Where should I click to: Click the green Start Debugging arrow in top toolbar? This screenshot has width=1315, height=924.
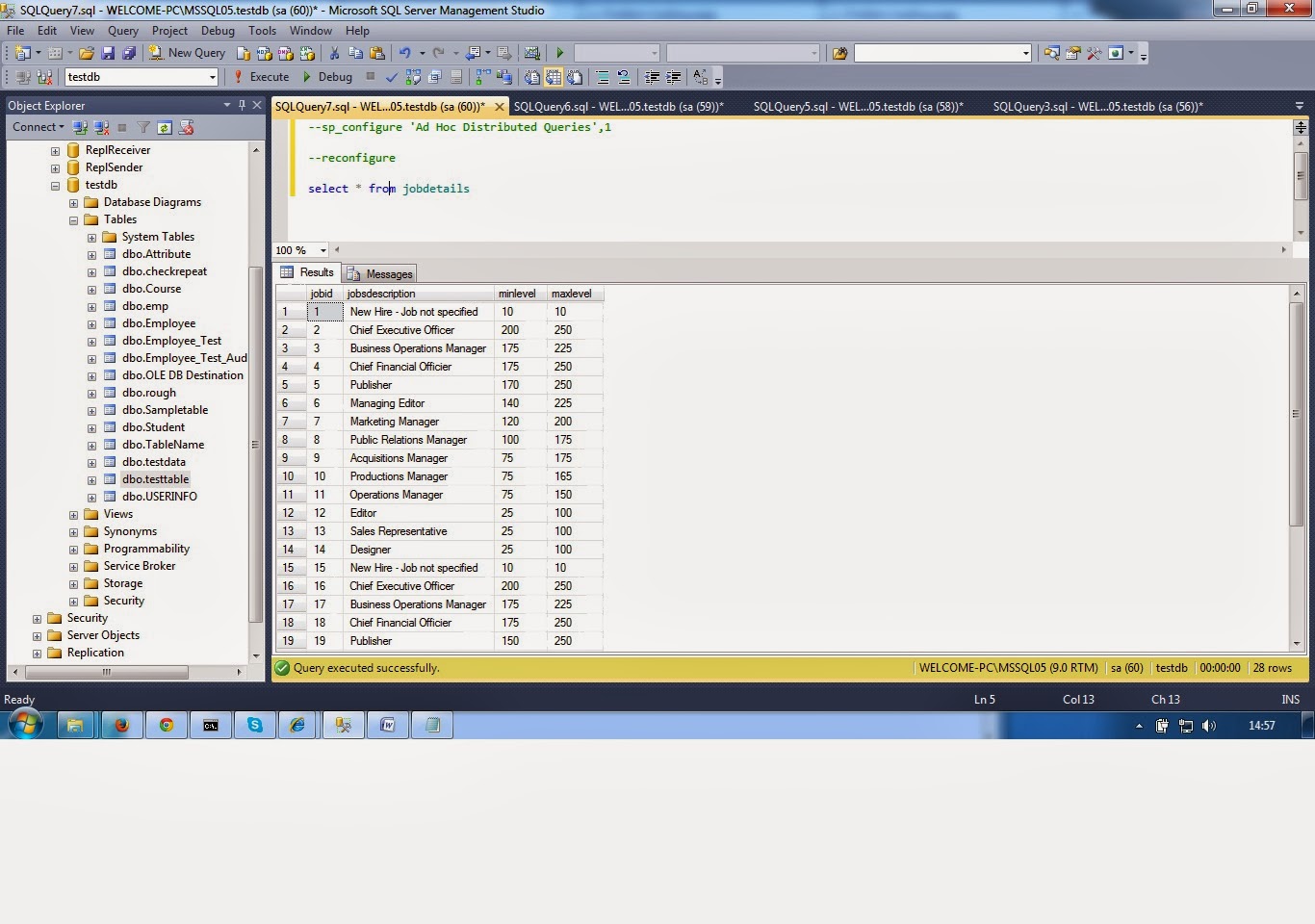559,53
